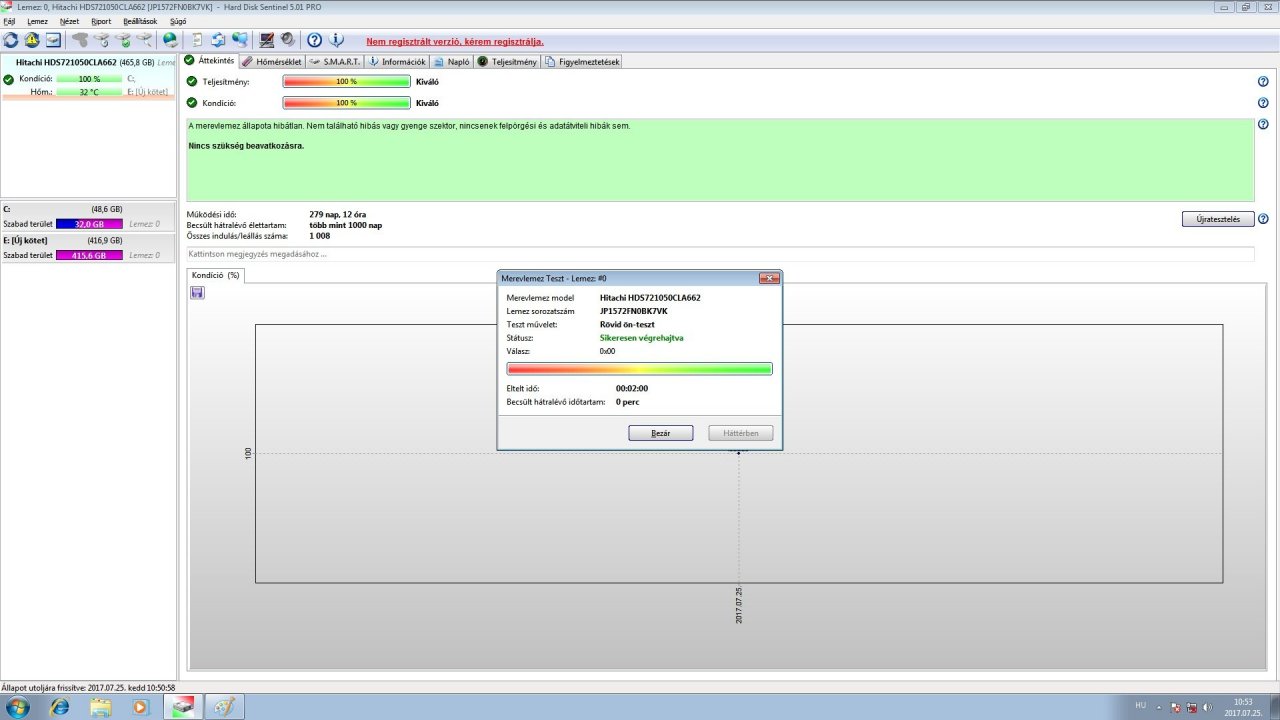Click the help icon beside Teljesítmény bar
The width and height of the screenshot is (1280, 720).
1263,82
